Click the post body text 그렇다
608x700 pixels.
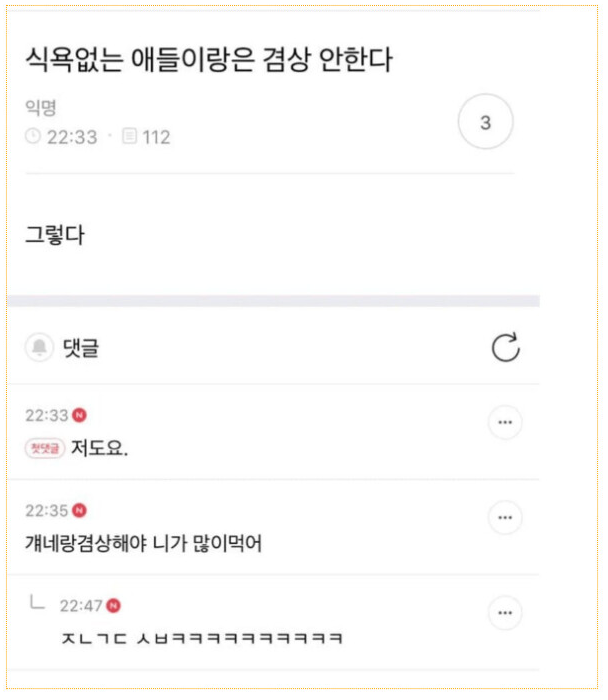[x=55, y=237]
